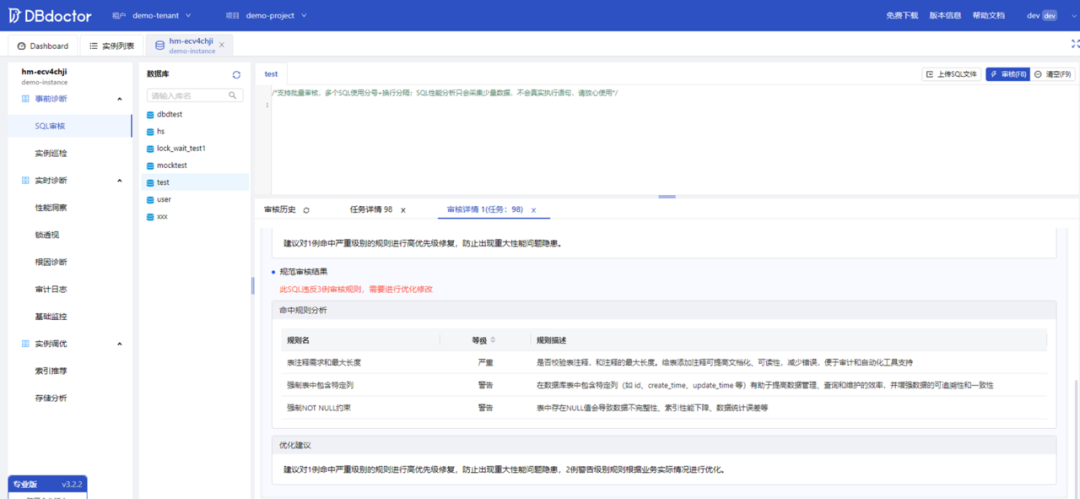Image resolution: width=1080 pixels, height=499 pixels.
Task: Open the 帮助文档 link
Action: click(x=988, y=15)
